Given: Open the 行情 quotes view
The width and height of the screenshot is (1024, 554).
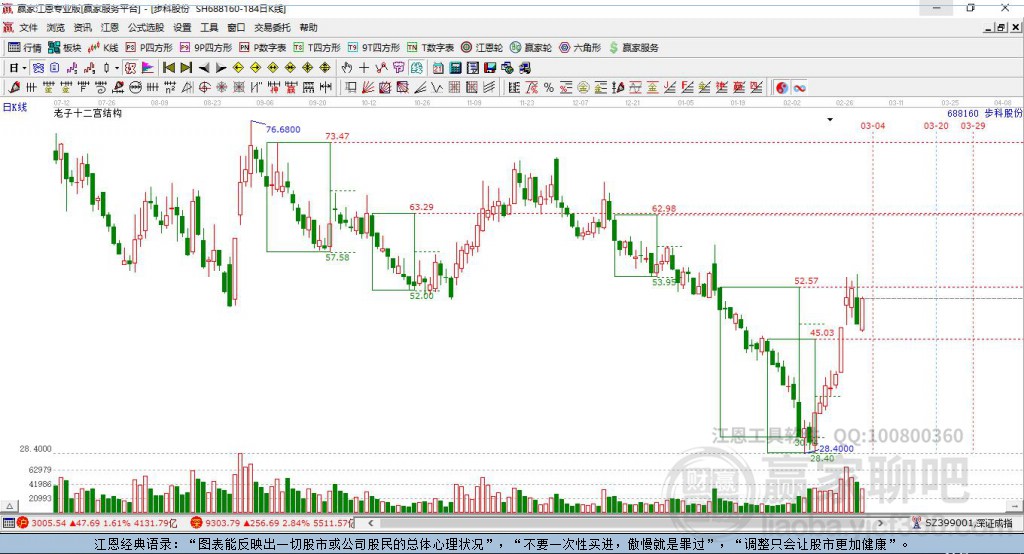Looking at the screenshot, I should [25, 48].
